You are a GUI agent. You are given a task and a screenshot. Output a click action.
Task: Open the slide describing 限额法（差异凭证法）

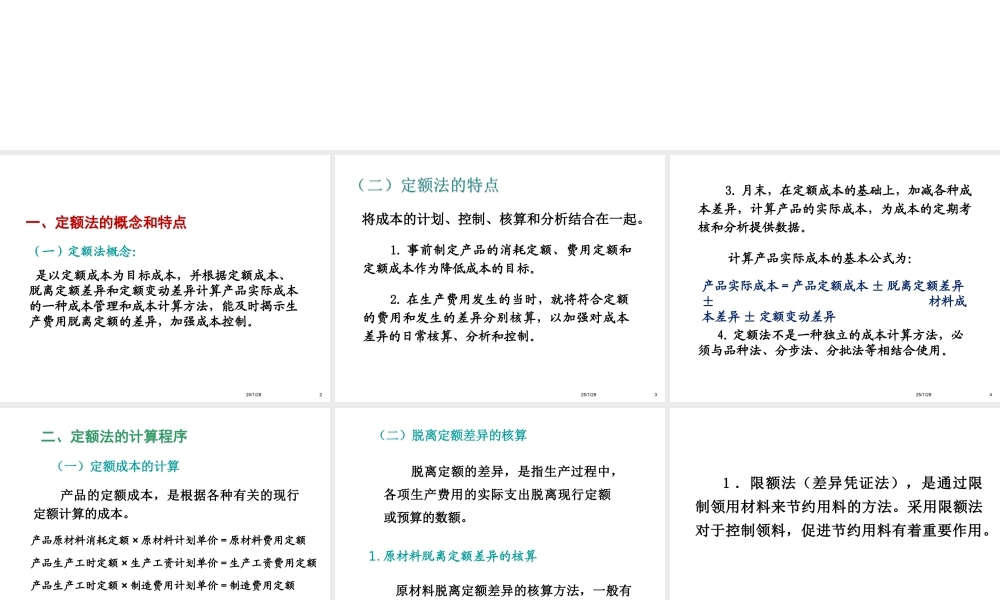(833, 500)
